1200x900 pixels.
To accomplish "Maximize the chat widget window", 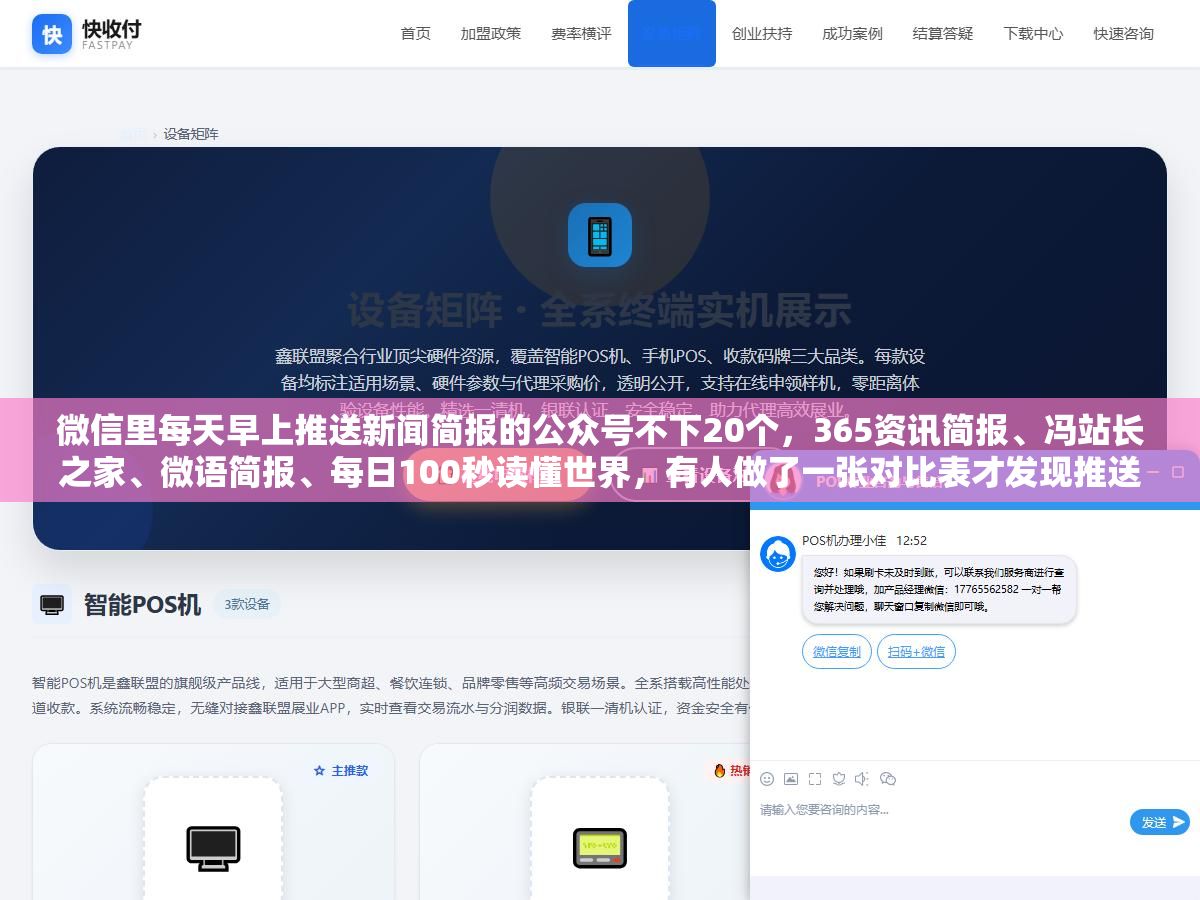I will [1178, 471].
